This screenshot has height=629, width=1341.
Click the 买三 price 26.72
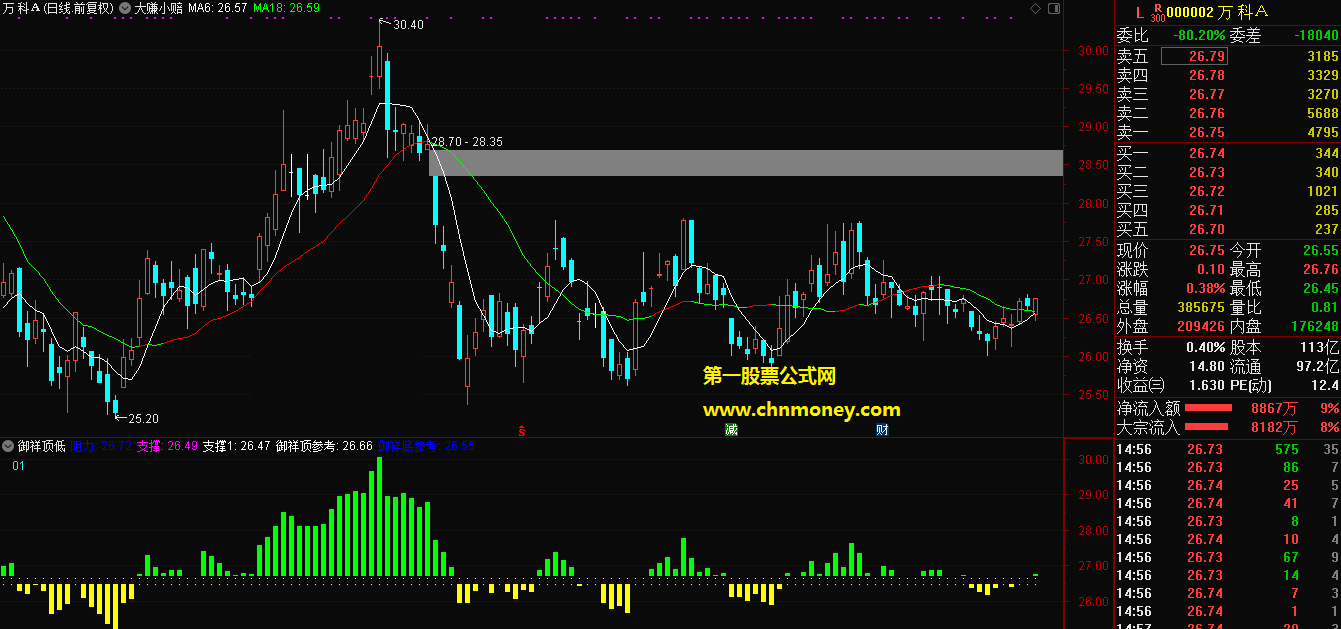(1206, 191)
